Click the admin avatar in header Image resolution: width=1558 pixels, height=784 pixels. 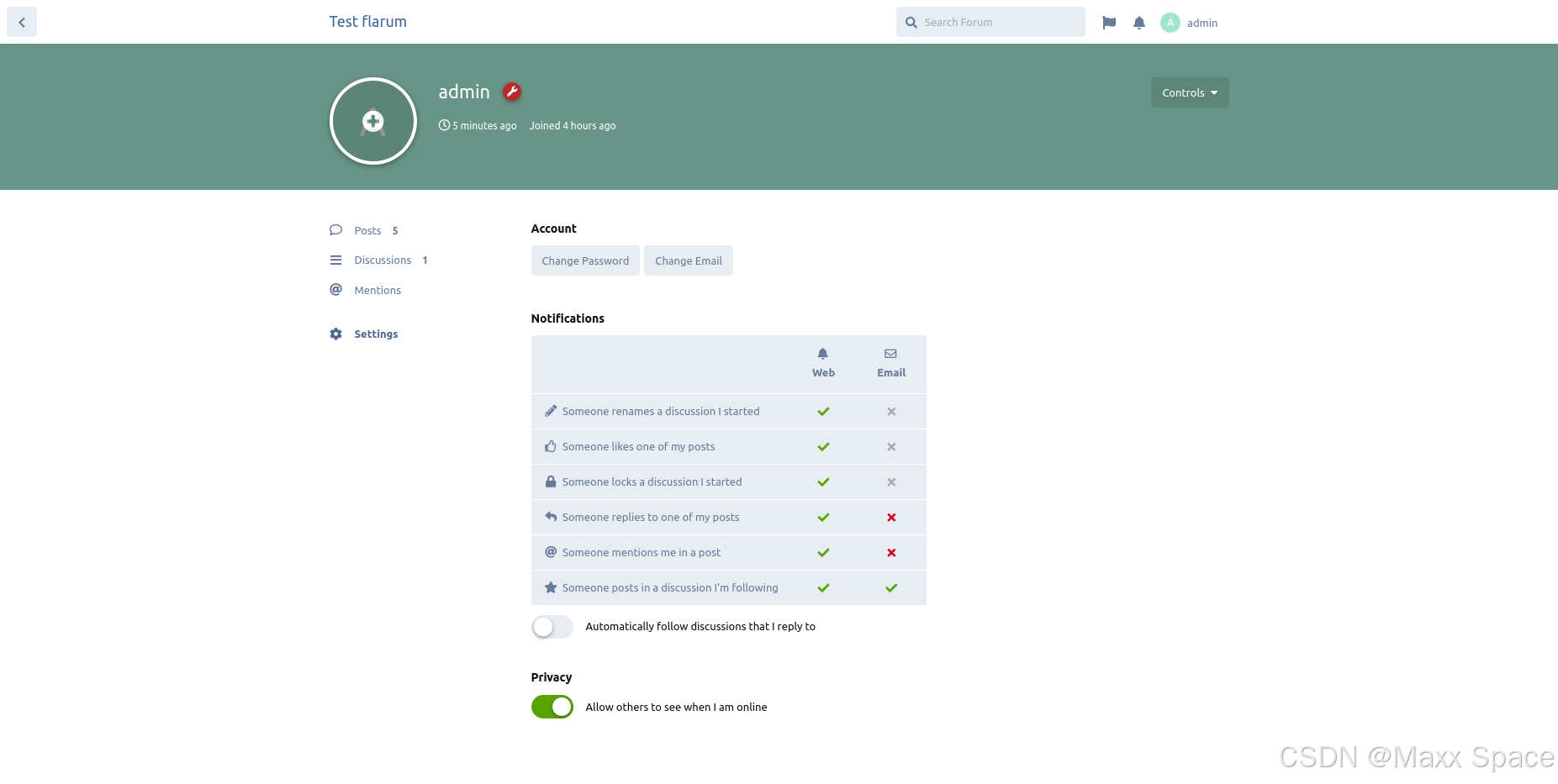tap(1170, 23)
